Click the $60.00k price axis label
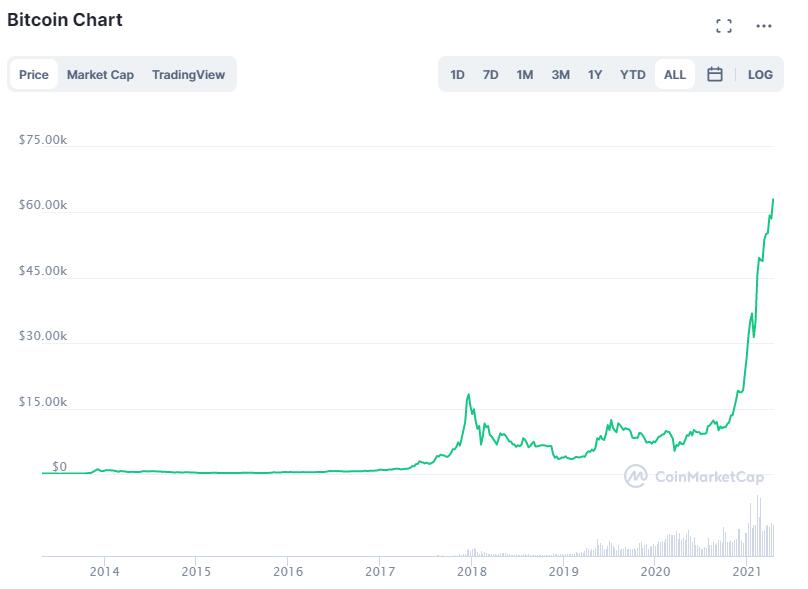808x589 pixels. pos(43,205)
